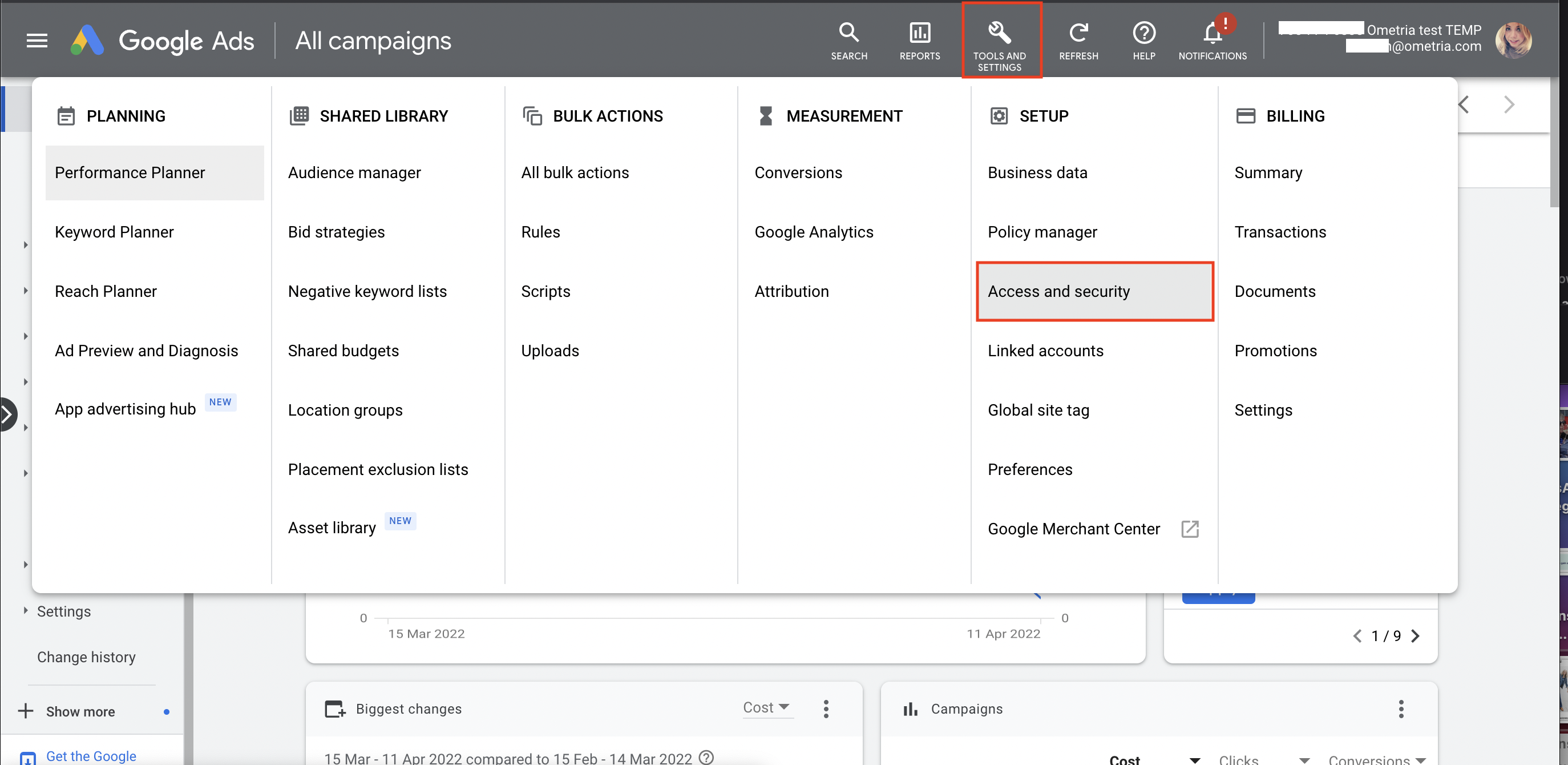The image size is (1568, 765).
Task: Open Promotions
Action: (1275, 351)
